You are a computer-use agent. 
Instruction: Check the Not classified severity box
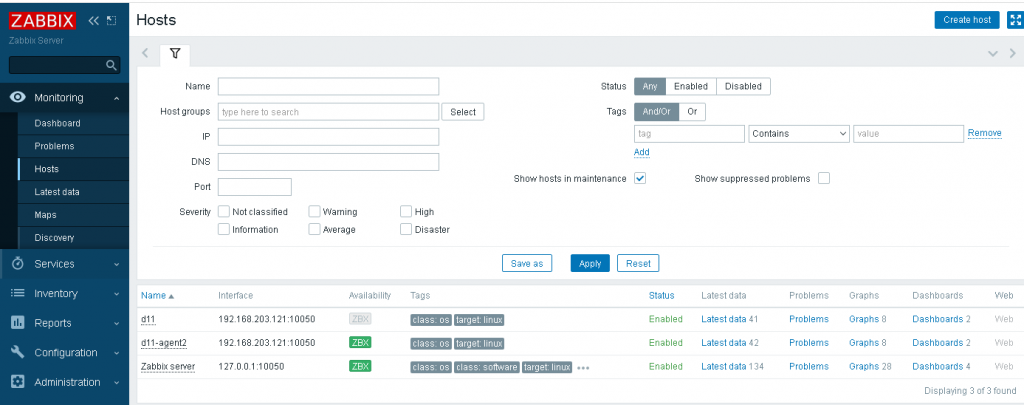click(x=224, y=212)
